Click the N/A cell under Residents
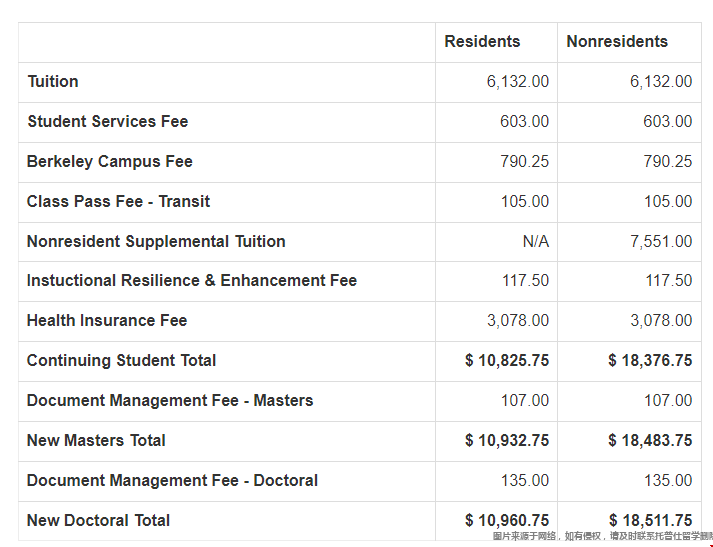The width and height of the screenshot is (713, 547). pos(535,242)
